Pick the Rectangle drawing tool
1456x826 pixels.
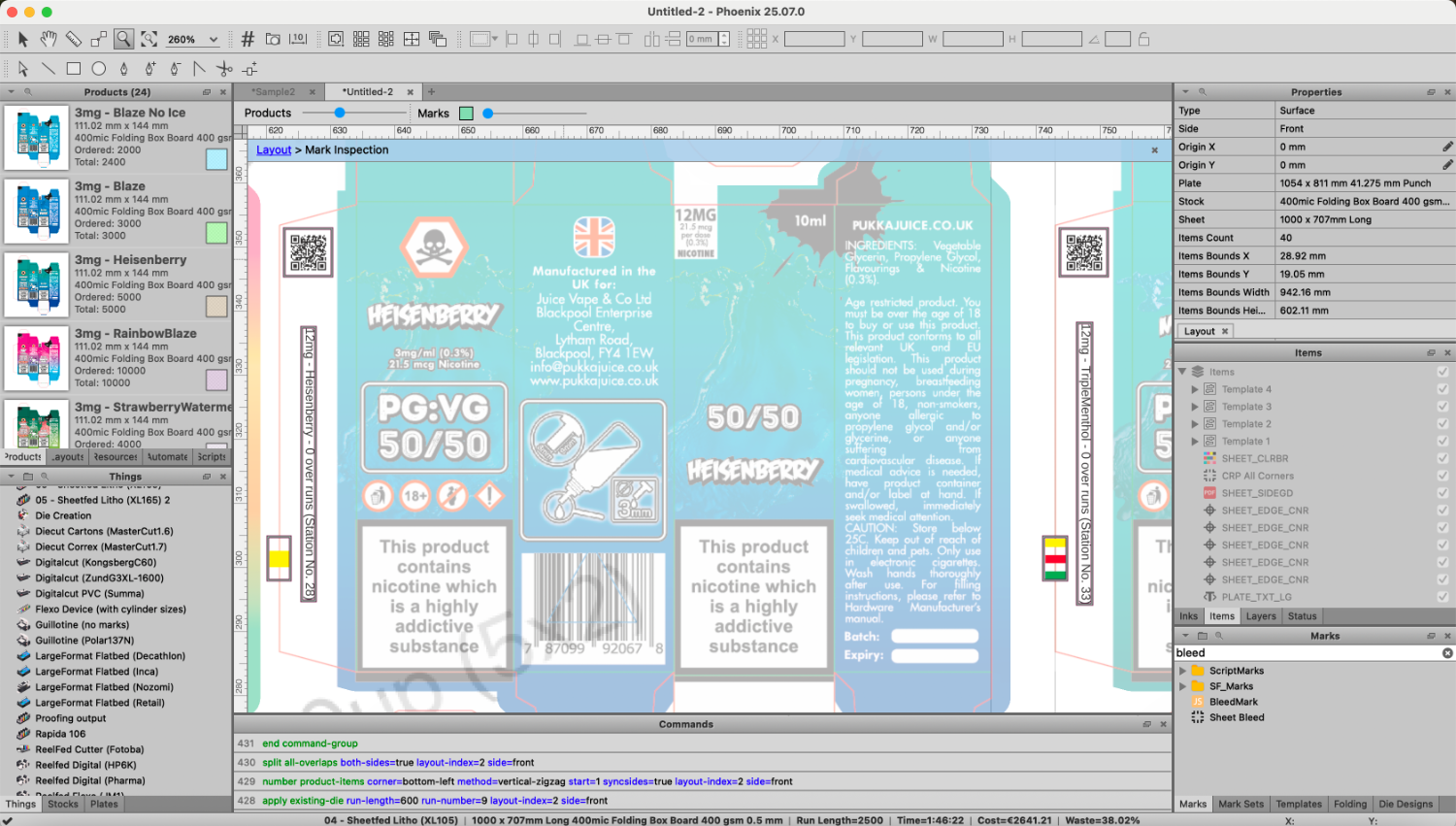(x=73, y=69)
